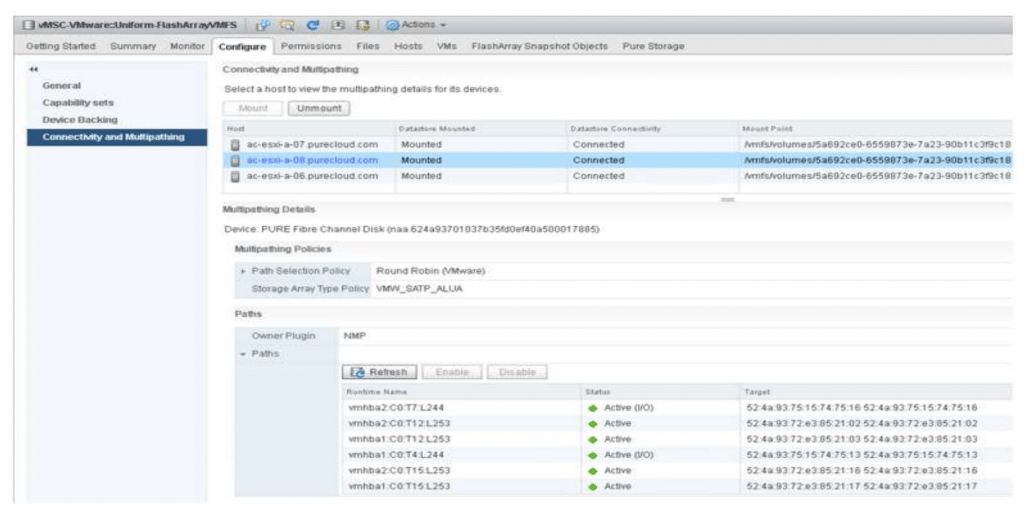Collapse the Paths section triangle
Screen dimensions: 1024x525
pyautogui.click(x=243, y=354)
